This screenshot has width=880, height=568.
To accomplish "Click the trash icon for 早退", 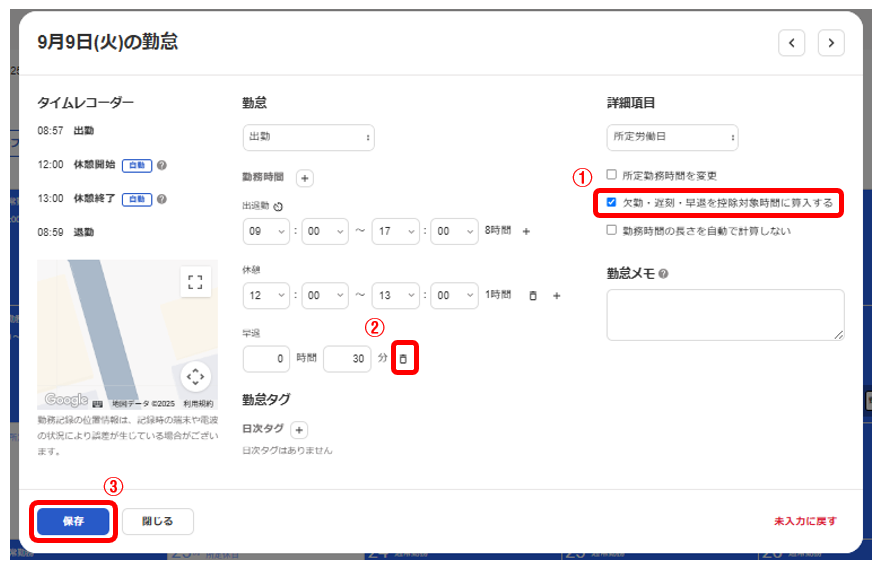I will click(403, 358).
